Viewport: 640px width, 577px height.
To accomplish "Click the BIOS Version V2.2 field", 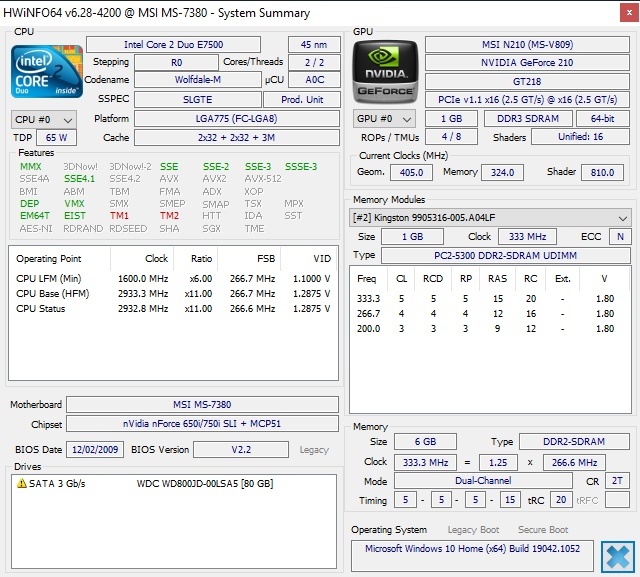I will click(x=241, y=450).
